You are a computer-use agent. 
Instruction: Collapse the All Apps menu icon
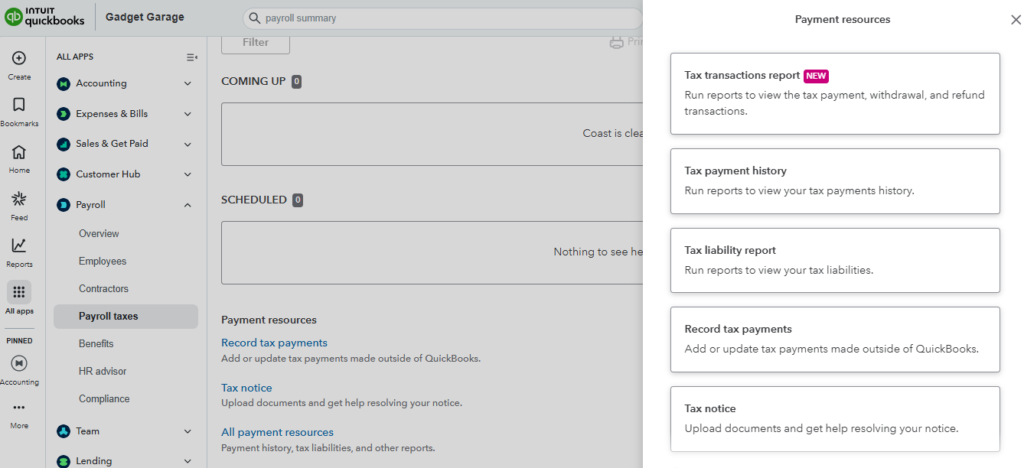tap(192, 57)
